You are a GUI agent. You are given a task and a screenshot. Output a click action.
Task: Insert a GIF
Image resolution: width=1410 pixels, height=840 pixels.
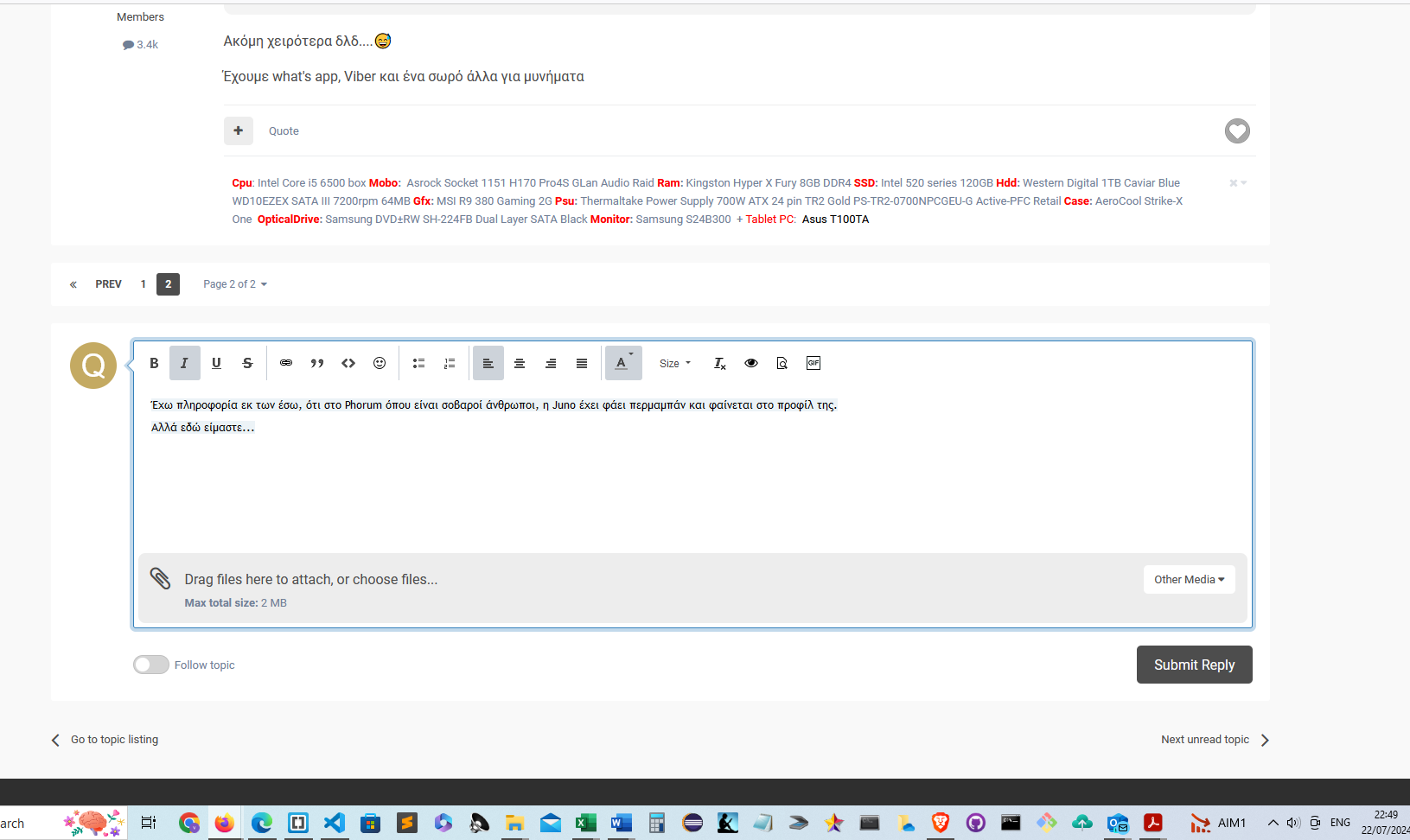pyautogui.click(x=813, y=363)
